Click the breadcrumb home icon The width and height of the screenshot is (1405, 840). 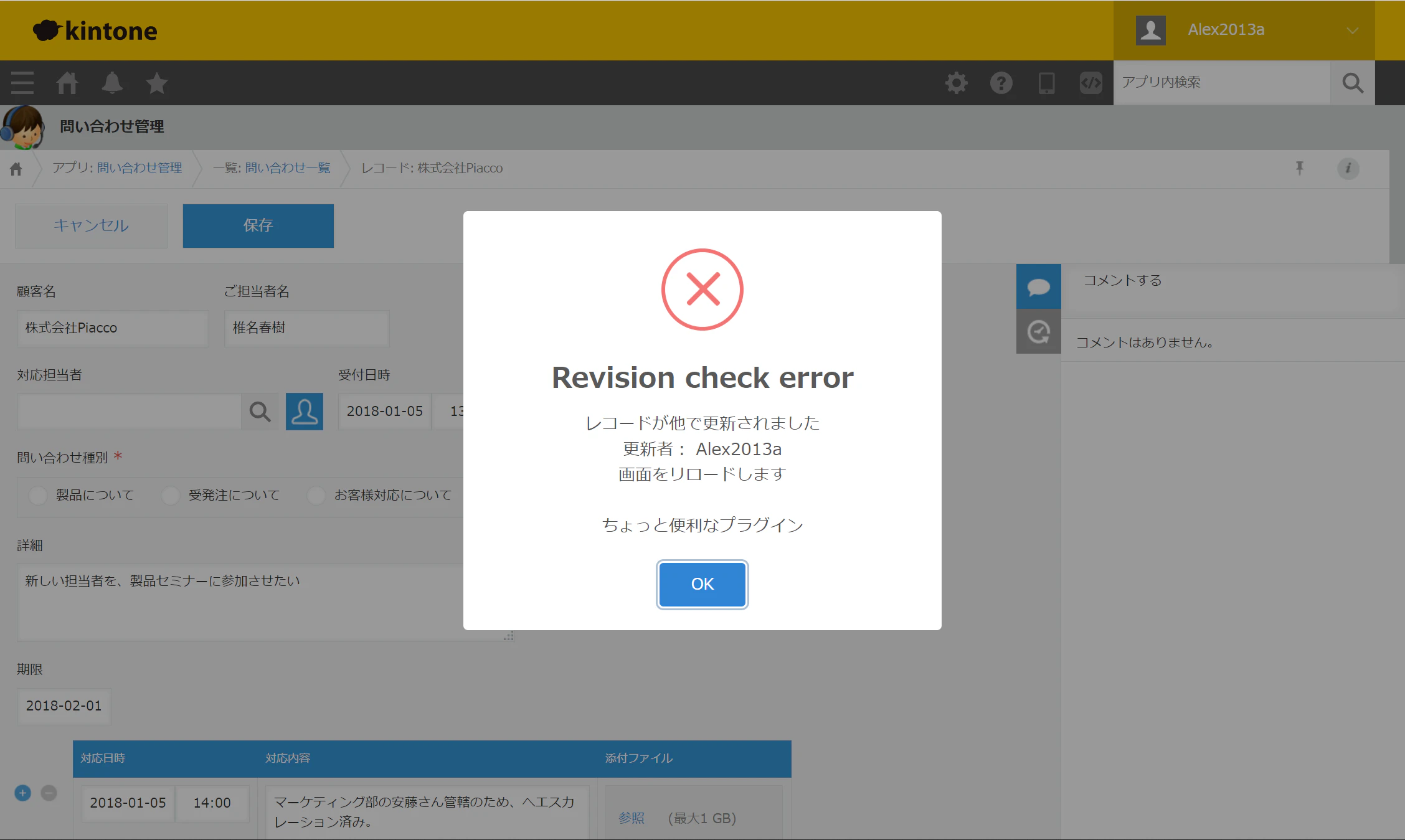tap(16, 169)
